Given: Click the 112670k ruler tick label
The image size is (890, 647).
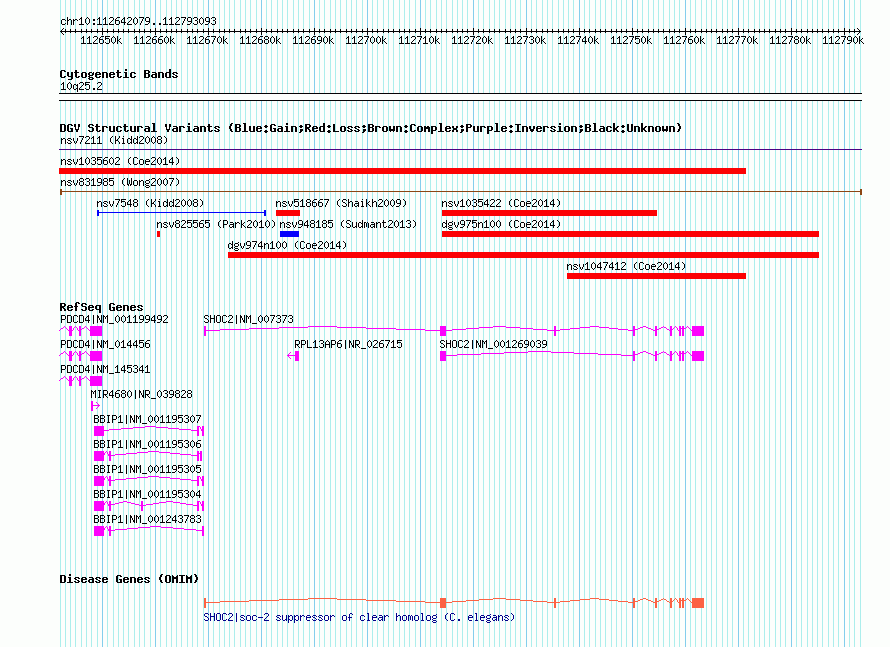Looking at the screenshot, I should [x=207, y=40].
